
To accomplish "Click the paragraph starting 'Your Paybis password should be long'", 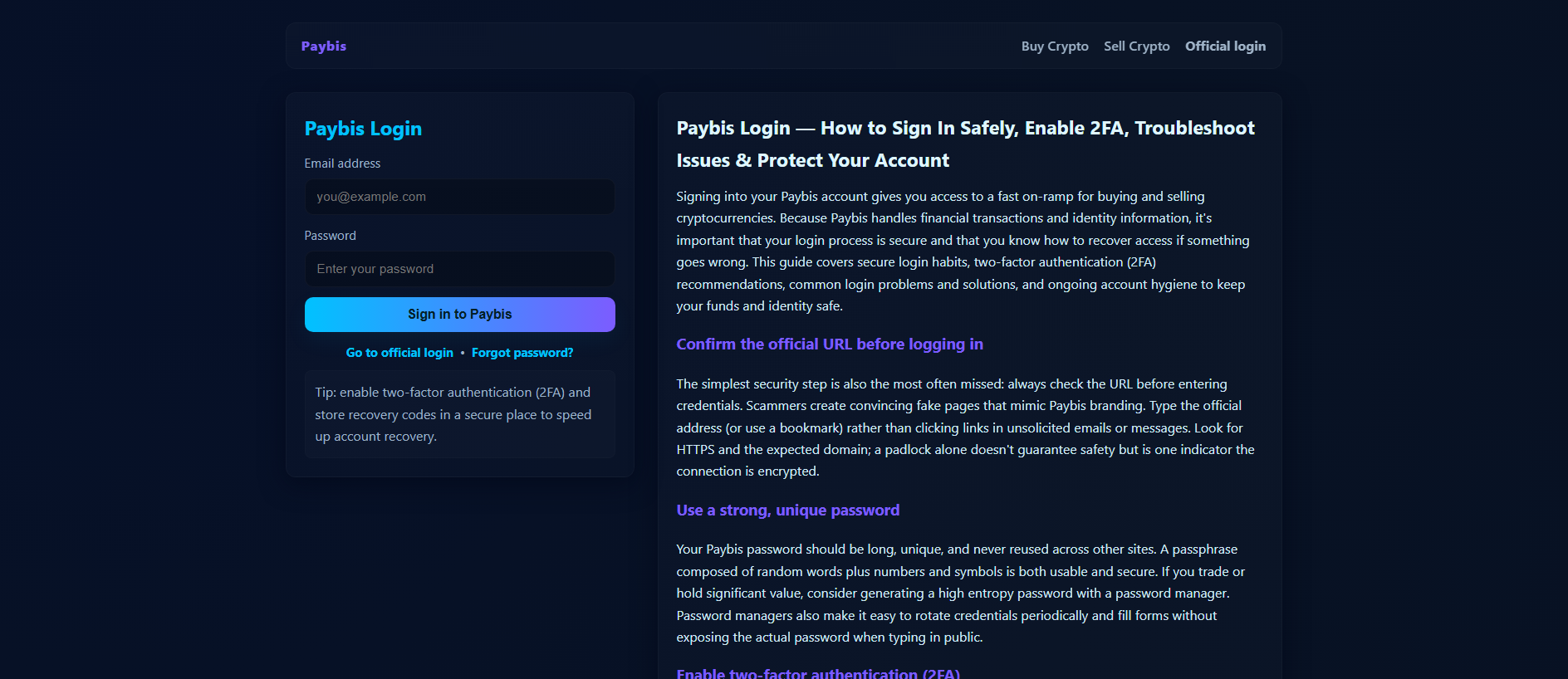I will (x=961, y=594).
